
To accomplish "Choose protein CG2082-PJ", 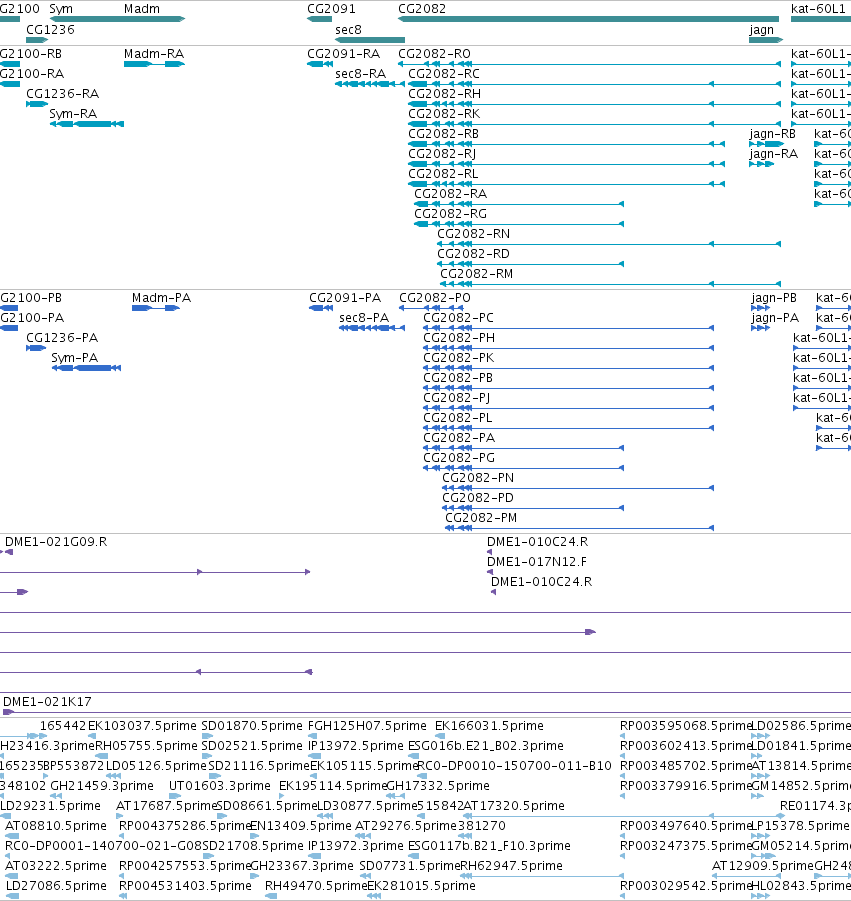I will (457, 398).
